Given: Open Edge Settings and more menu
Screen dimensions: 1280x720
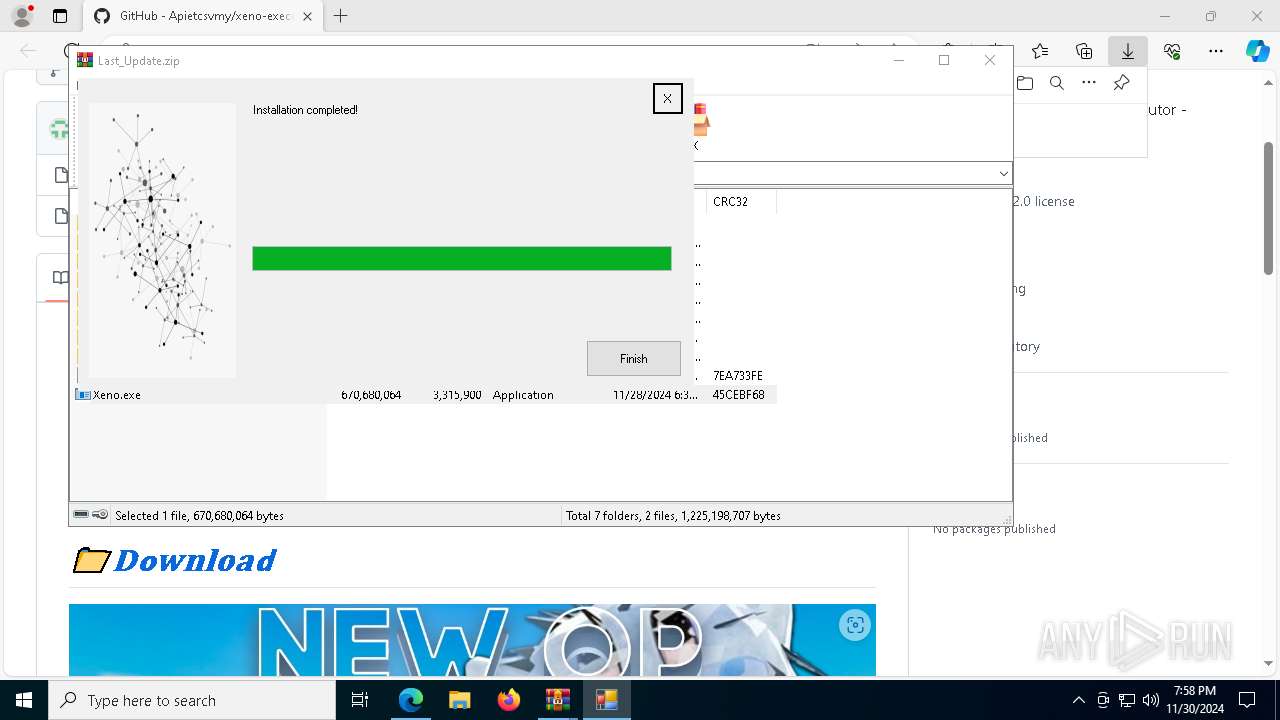Looking at the screenshot, I should (x=1216, y=51).
